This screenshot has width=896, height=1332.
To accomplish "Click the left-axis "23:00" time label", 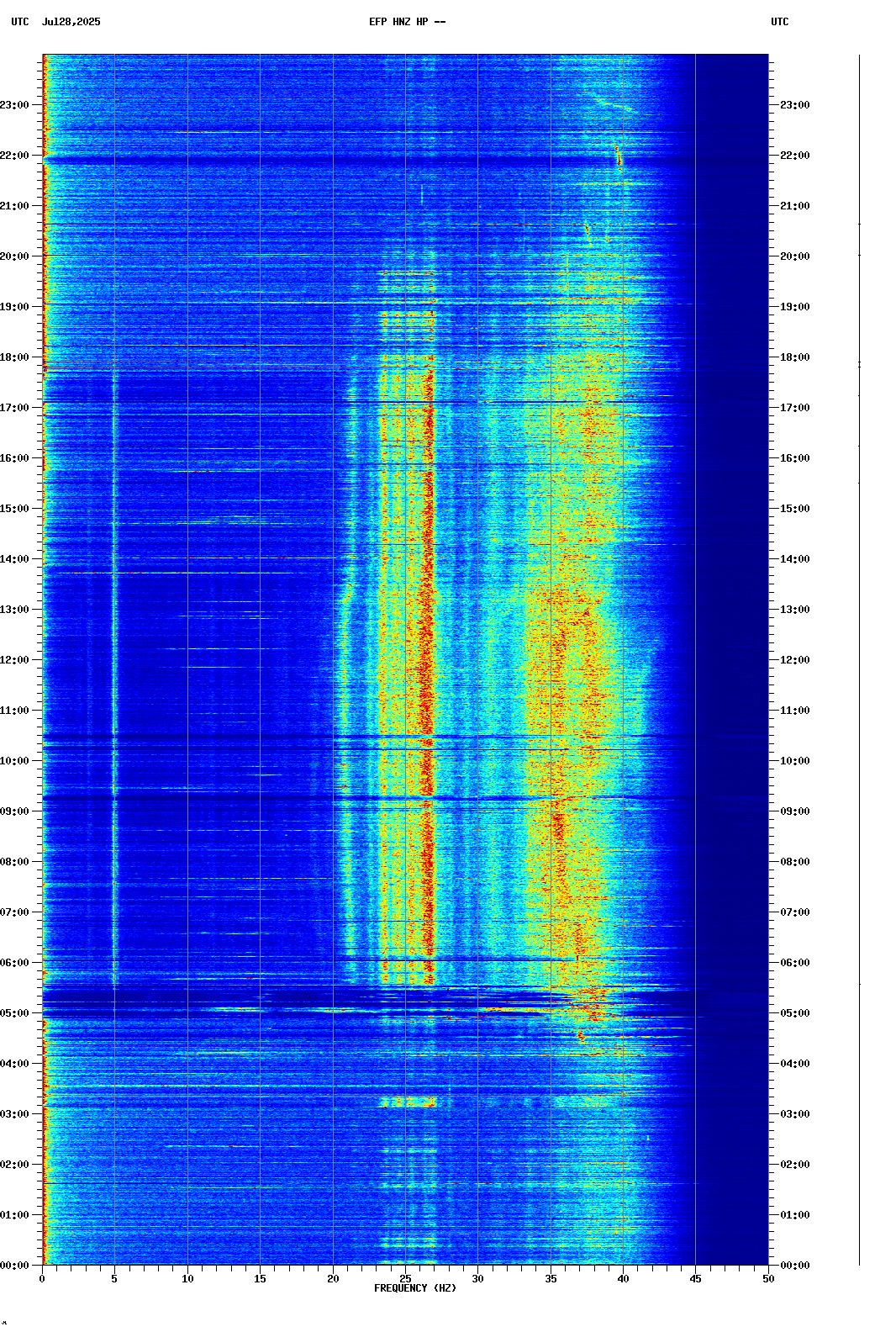I will tap(14, 105).
